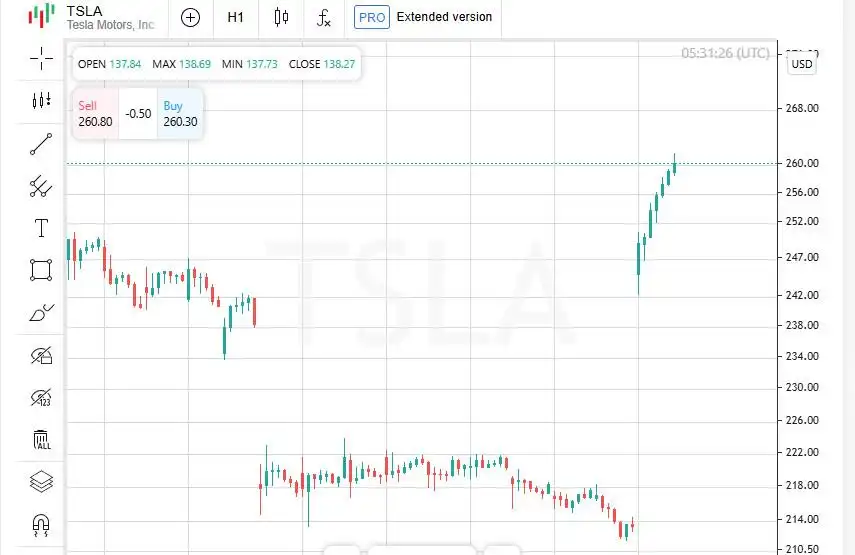Viewport: 855px width, 555px height.
Task: Open the H1 timeframe selector
Action: [x=236, y=17]
